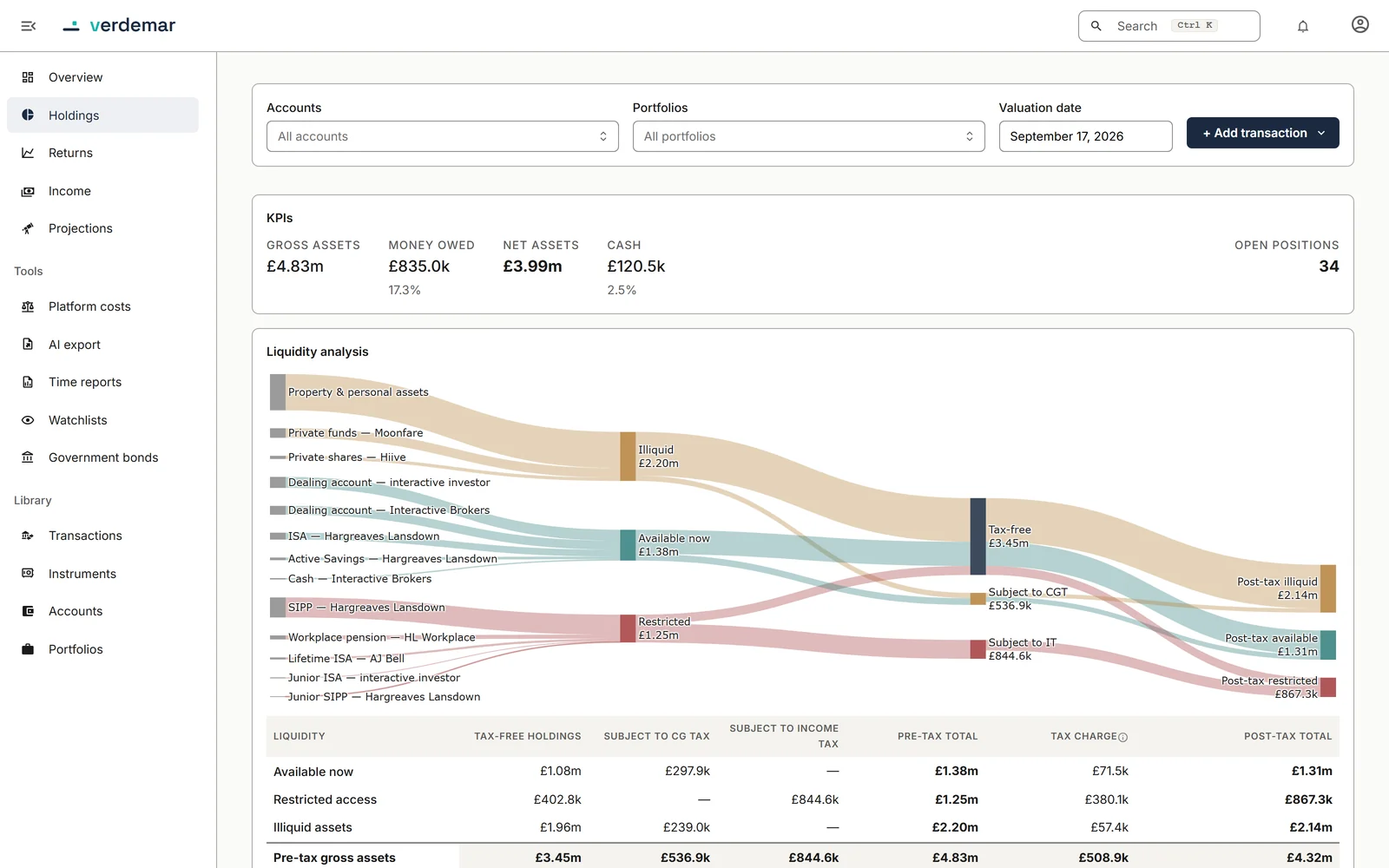Open the Valuation date field
The height and width of the screenshot is (868, 1389).
(x=1086, y=136)
